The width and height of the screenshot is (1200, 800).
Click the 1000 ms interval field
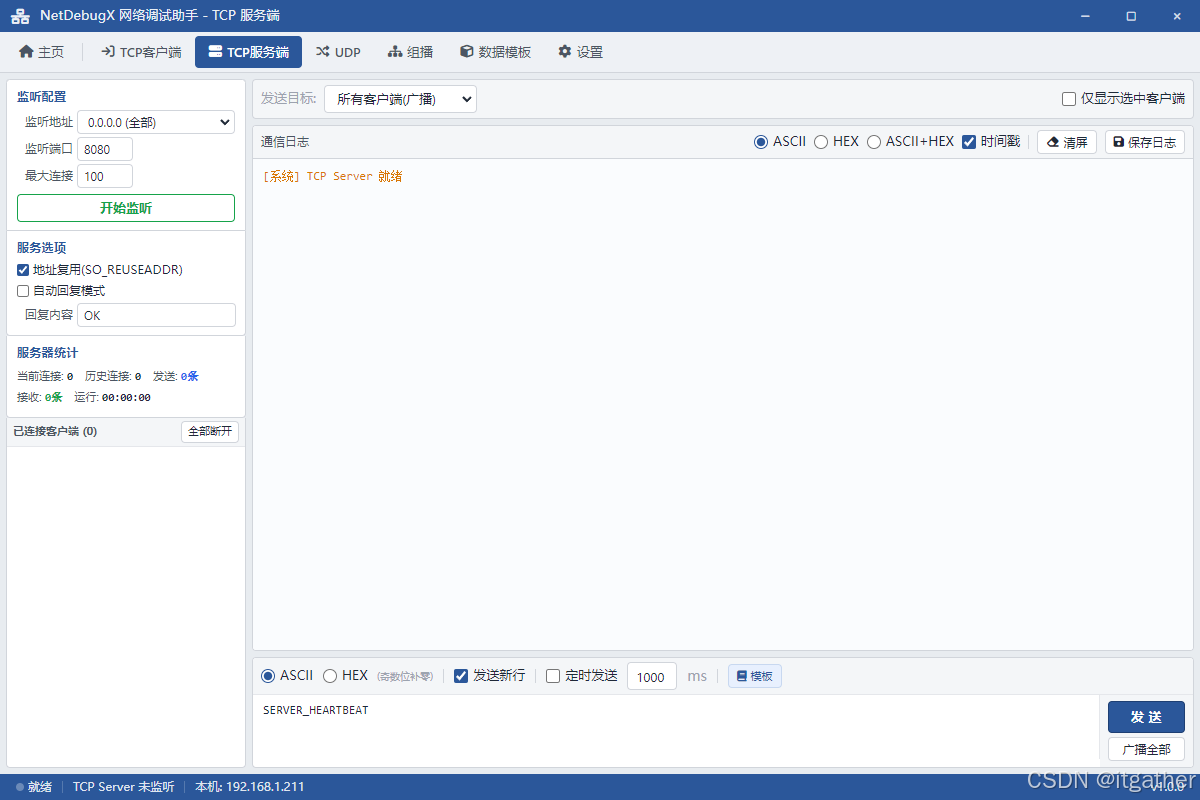tap(652, 677)
